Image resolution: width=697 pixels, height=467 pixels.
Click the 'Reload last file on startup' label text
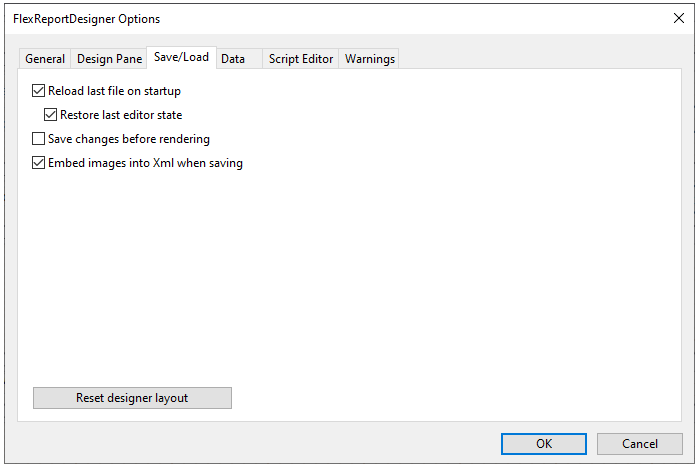(x=114, y=91)
